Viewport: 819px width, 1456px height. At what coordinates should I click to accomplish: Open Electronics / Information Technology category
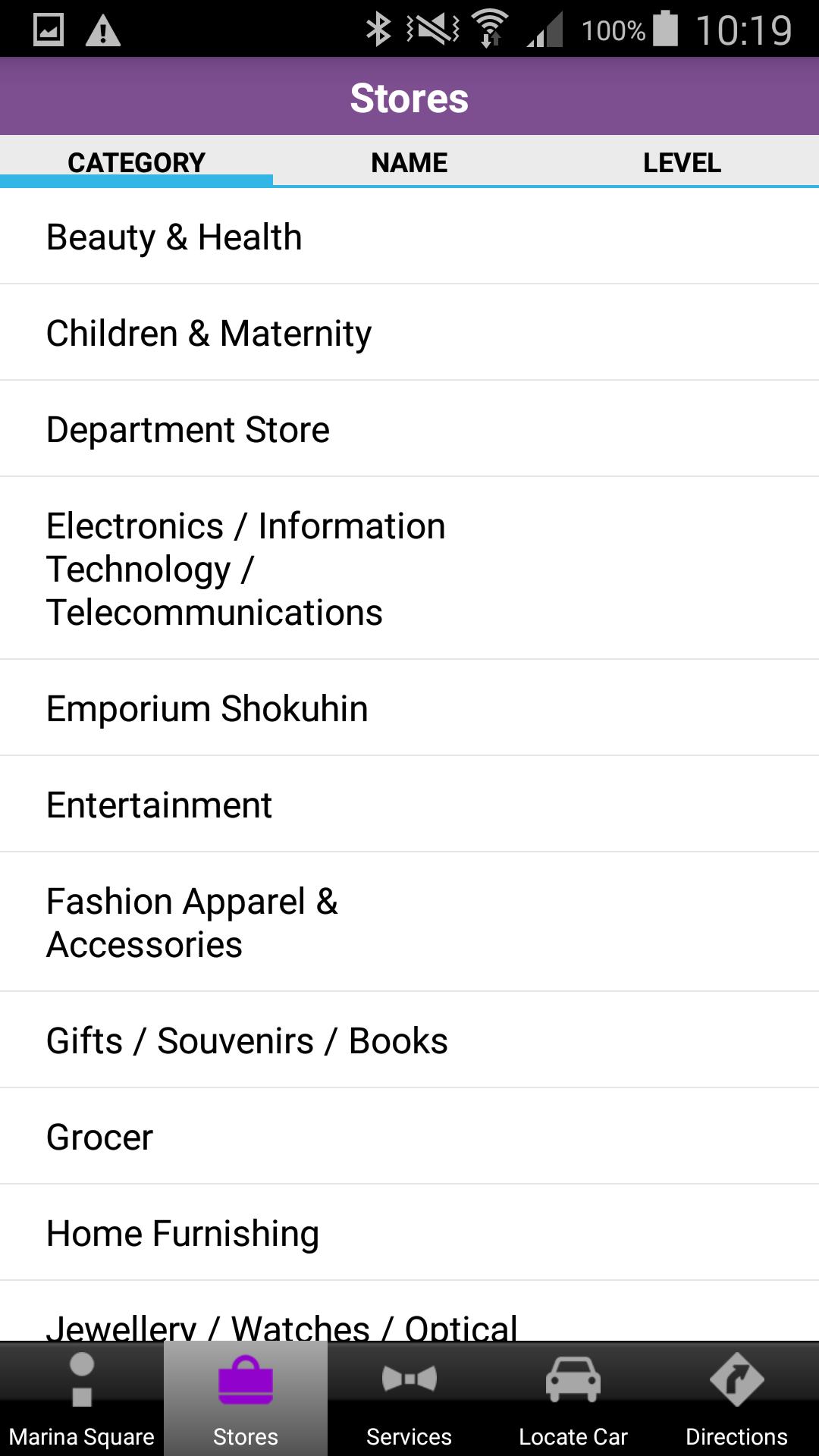click(x=246, y=569)
